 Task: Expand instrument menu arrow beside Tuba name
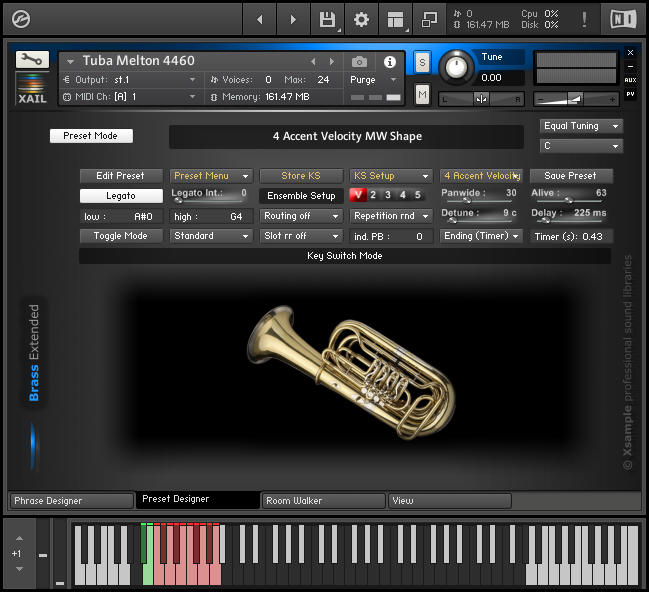click(x=70, y=62)
